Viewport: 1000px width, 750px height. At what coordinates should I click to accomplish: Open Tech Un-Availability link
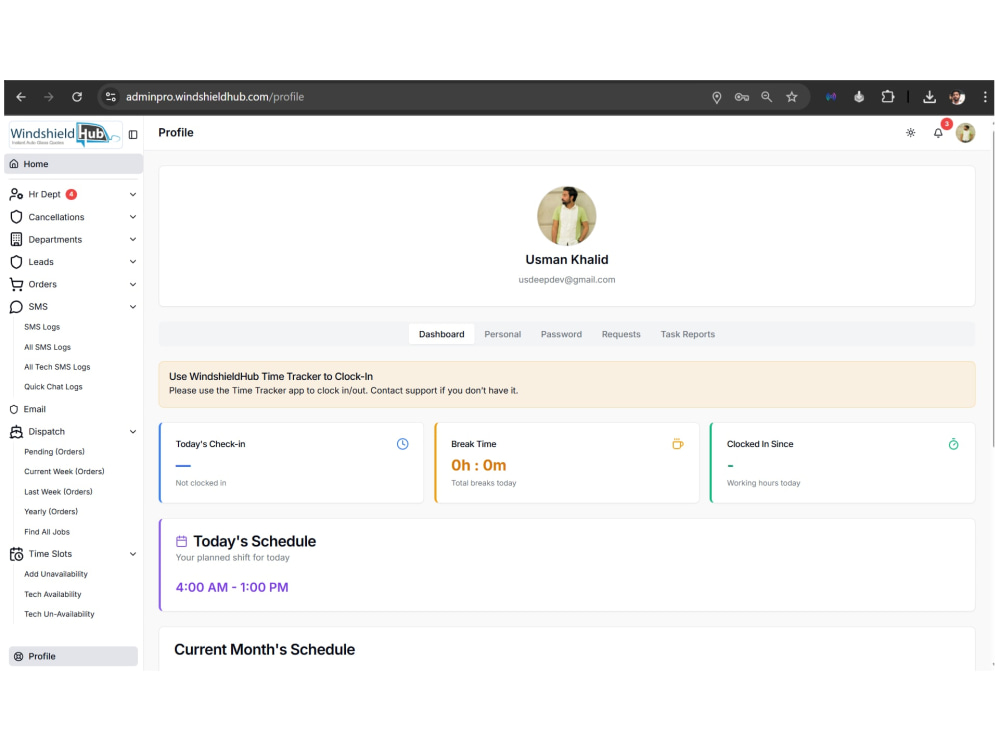[59, 614]
